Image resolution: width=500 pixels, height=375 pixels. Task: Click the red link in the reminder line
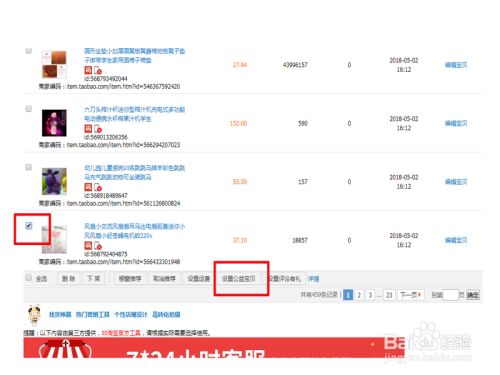pos(121,333)
